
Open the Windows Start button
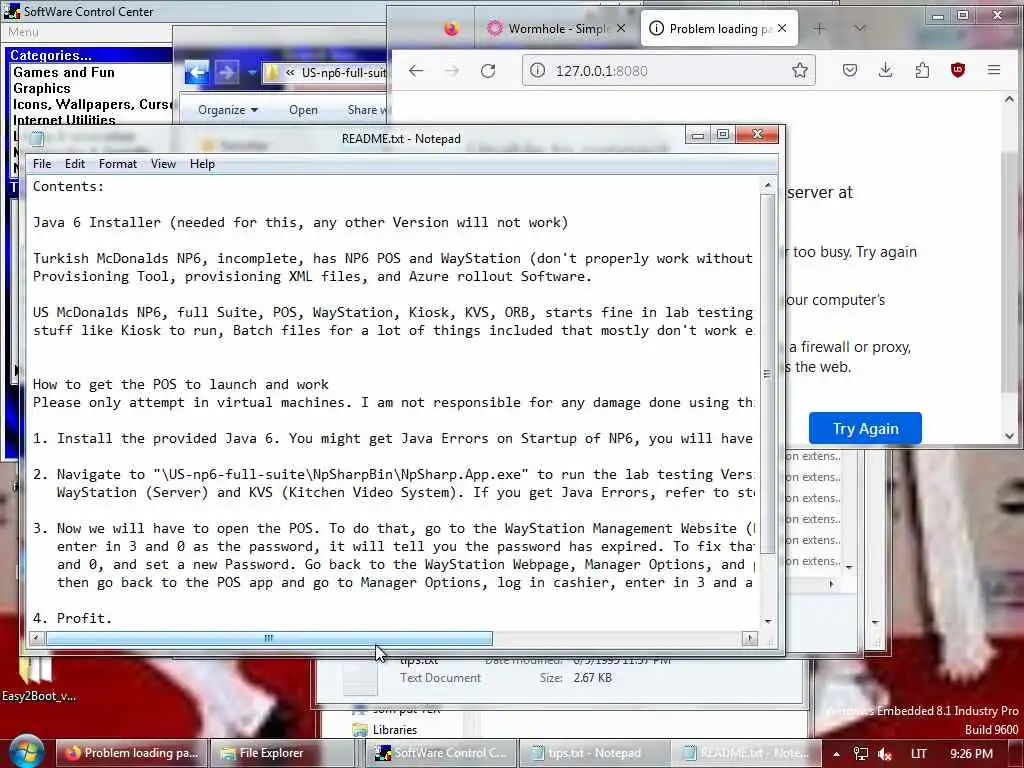pyautogui.click(x=25, y=751)
